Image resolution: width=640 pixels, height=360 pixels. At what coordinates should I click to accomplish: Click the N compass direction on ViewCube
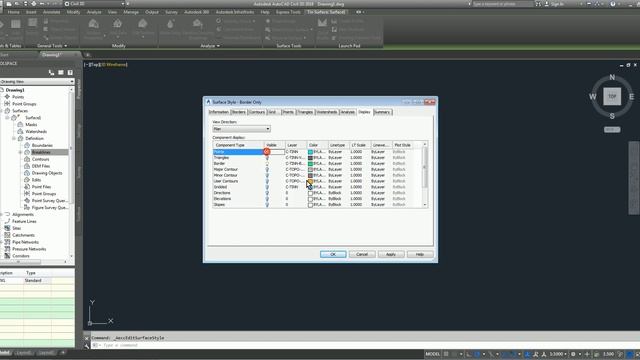(x=612, y=77)
